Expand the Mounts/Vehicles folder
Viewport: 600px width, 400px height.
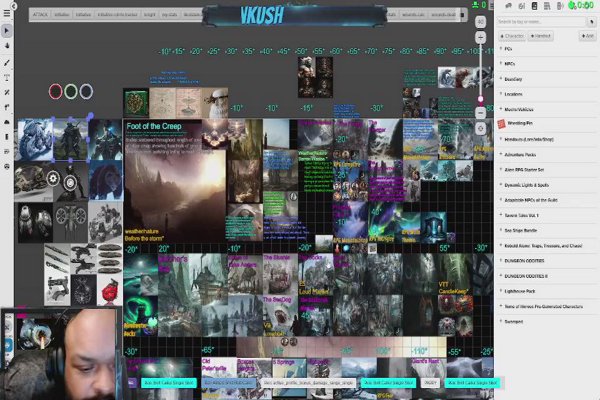[x=546, y=109]
